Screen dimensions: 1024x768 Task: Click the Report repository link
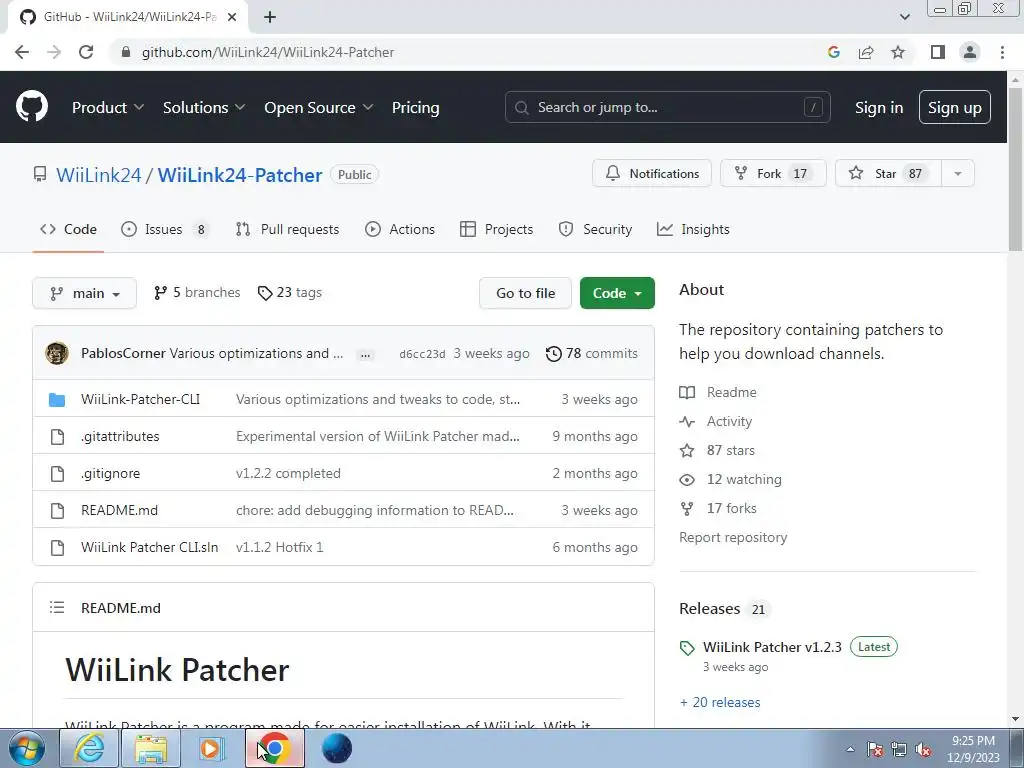click(x=733, y=537)
